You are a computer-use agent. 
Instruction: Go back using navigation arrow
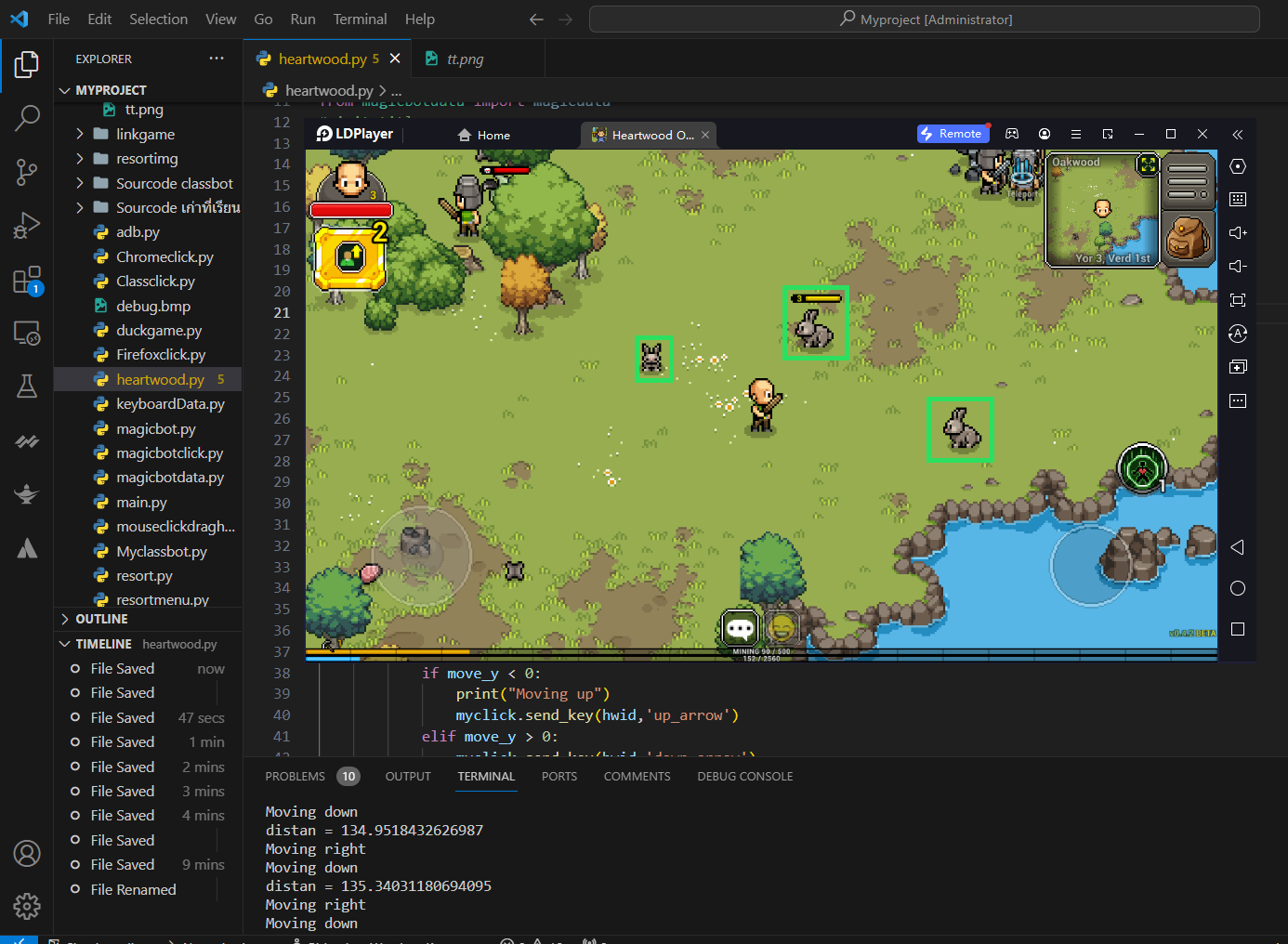tap(536, 20)
